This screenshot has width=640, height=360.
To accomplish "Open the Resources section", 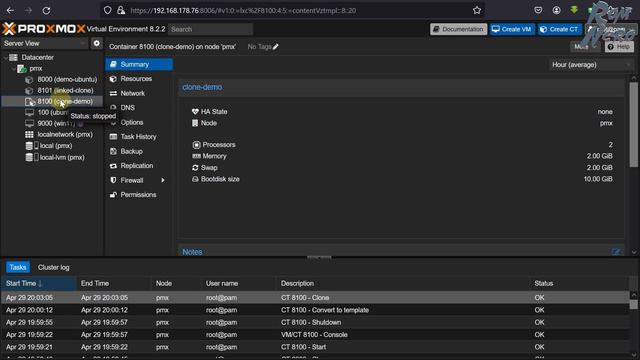I will pos(139,79).
